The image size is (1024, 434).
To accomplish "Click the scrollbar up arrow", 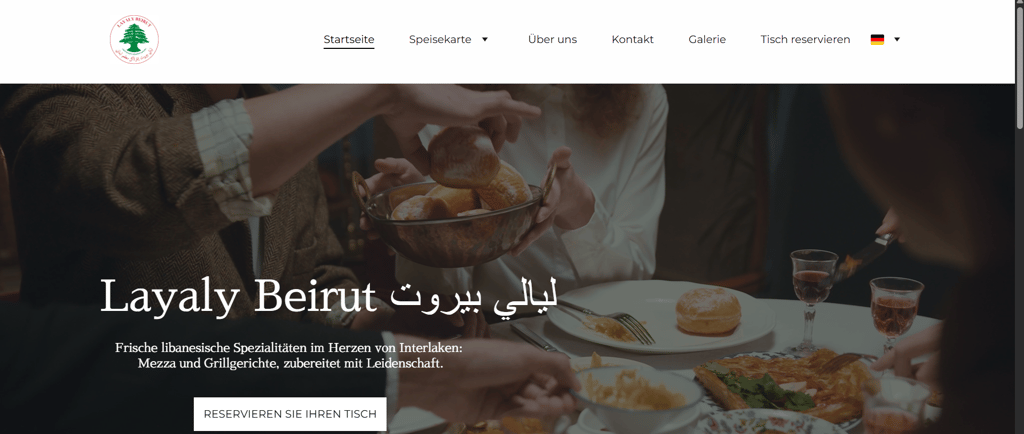I will tap(1019, 4).
